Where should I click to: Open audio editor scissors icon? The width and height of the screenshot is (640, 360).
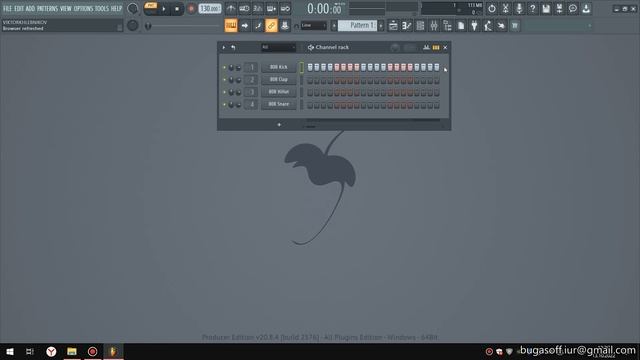(505, 9)
